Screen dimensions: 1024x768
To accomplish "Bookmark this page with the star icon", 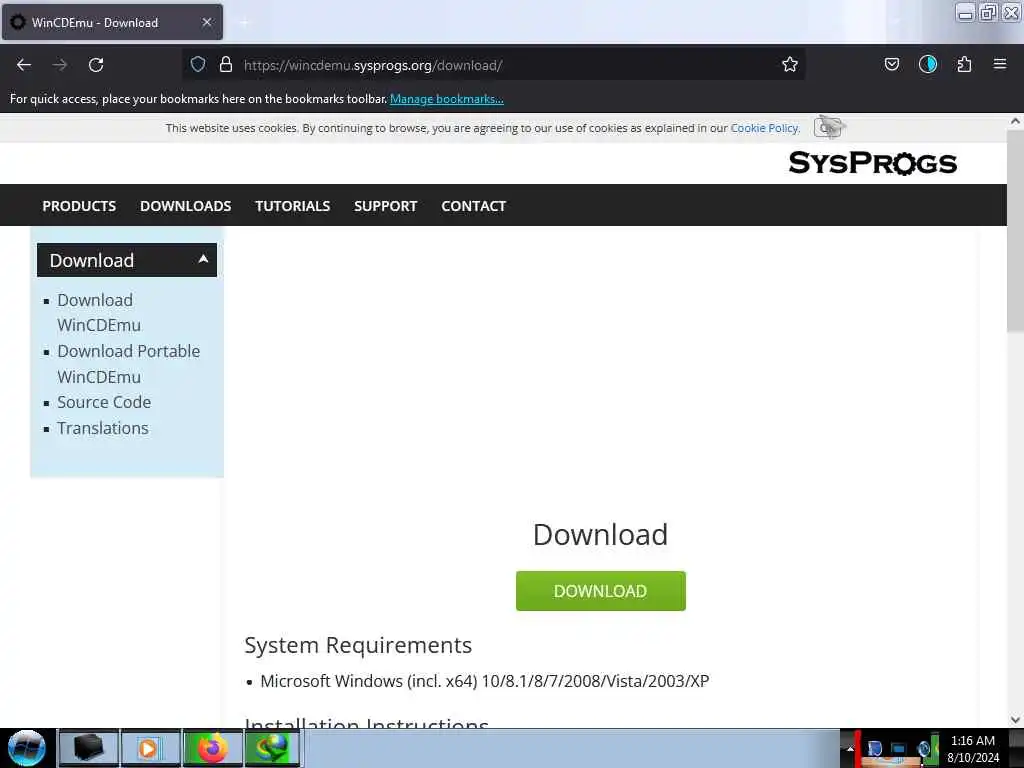I will (790, 64).
